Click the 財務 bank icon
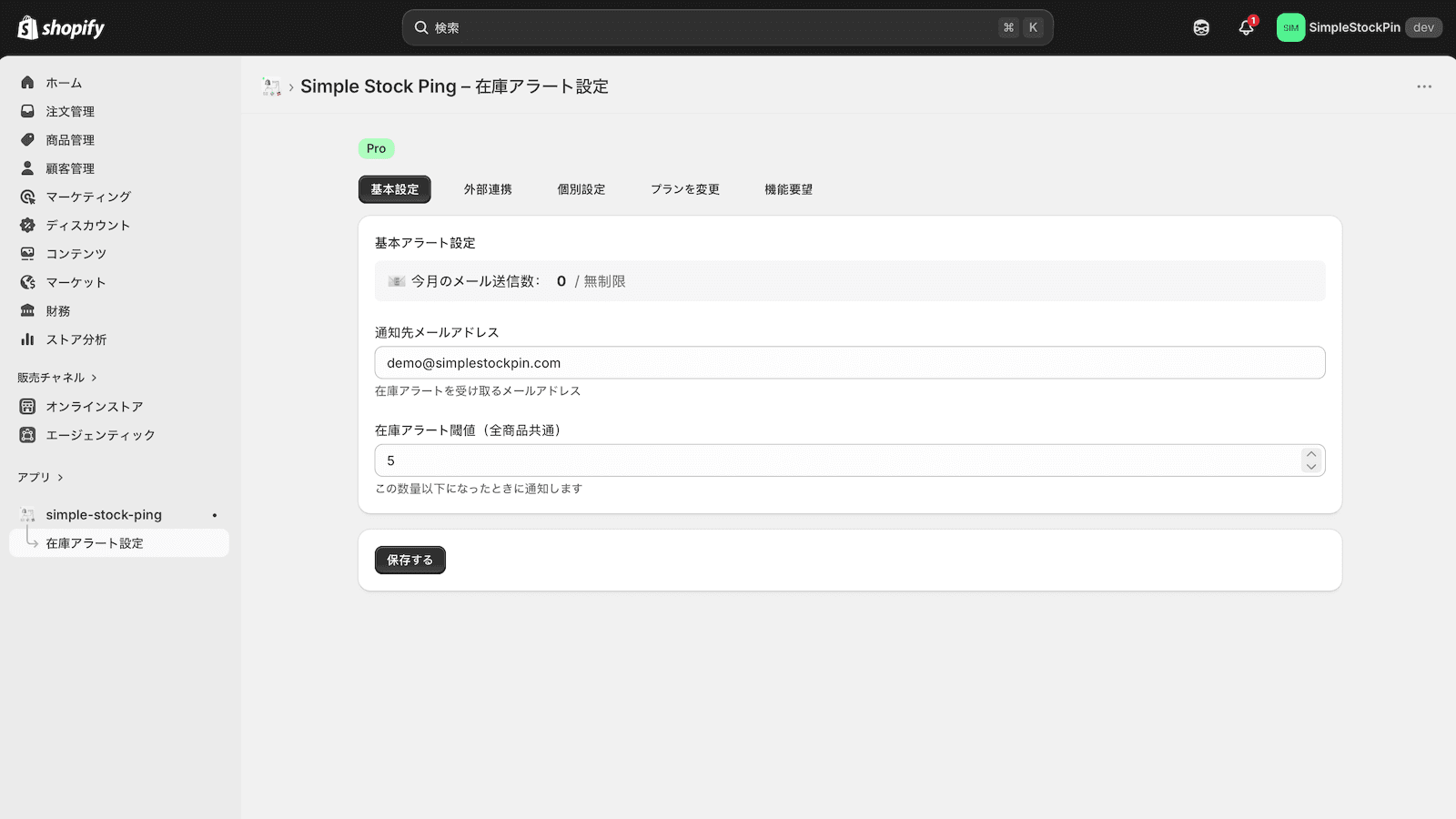1456x819 pixels. pos(27,311)
